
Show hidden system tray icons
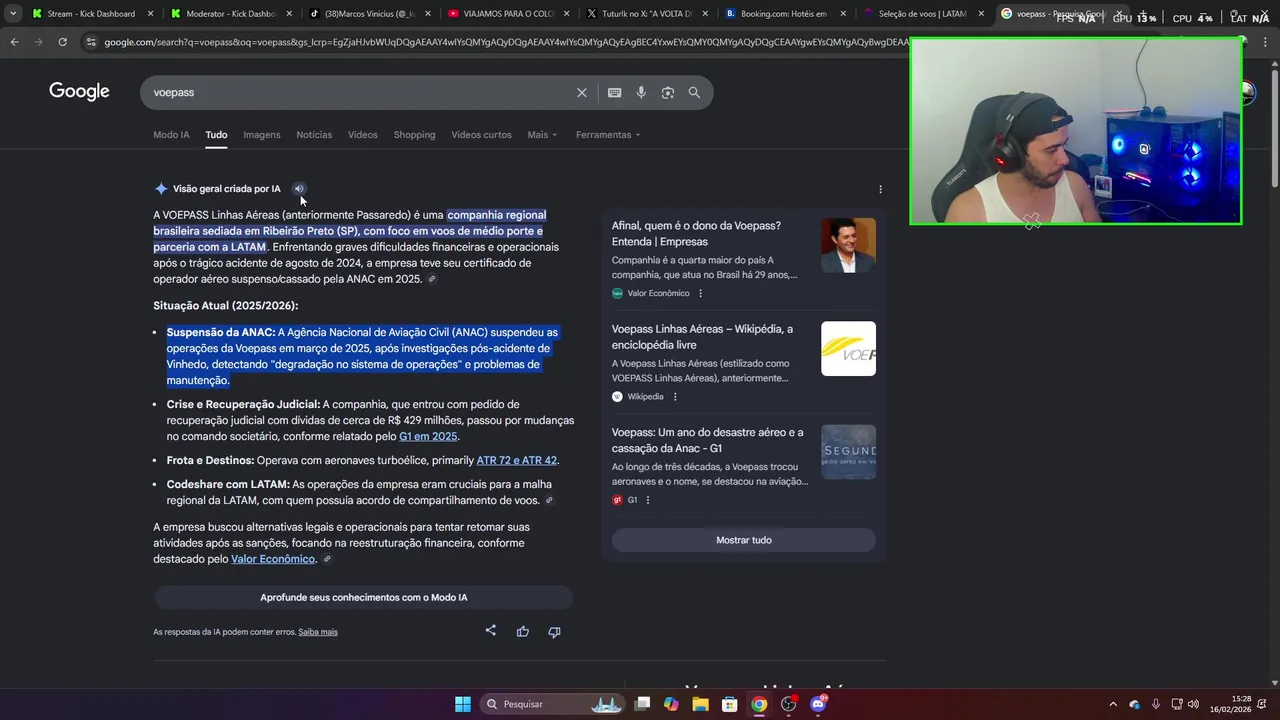pos(1113,704)
